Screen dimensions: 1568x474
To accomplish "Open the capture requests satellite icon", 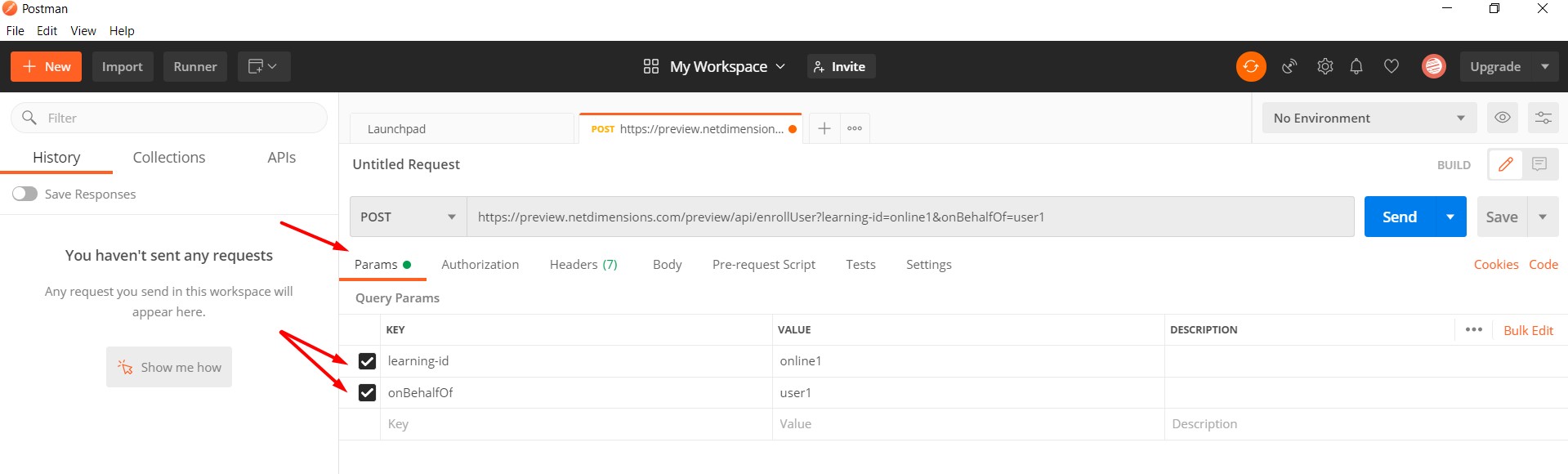I will click(x=1289, y=66).
